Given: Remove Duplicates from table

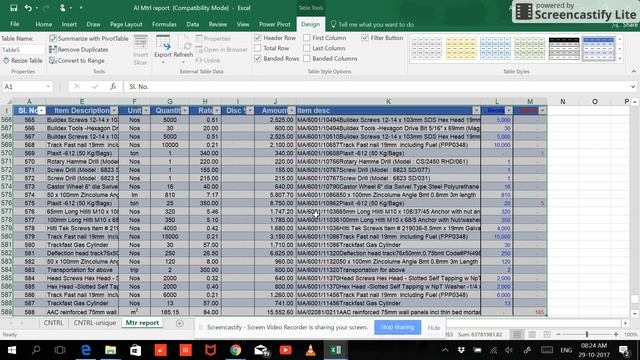Looking at the screenshot, I should pyautogui.click(x=79, y=49).
